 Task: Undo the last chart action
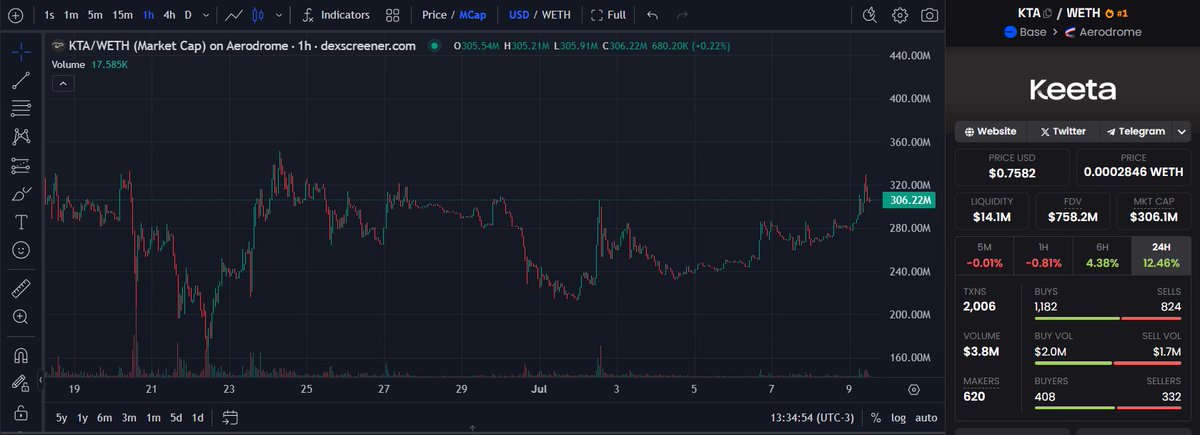[x=653, y=15]
